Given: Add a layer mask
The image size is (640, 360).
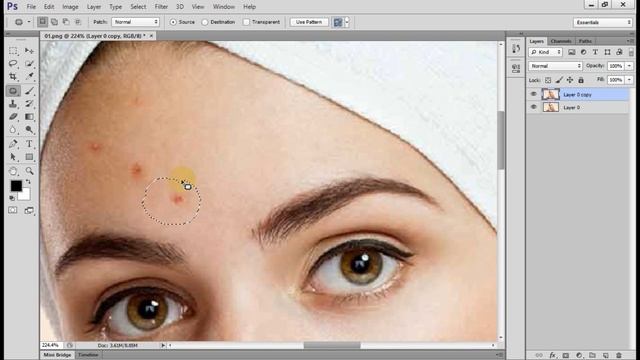Looking at the screenshot, I should (x=566, y=356).
